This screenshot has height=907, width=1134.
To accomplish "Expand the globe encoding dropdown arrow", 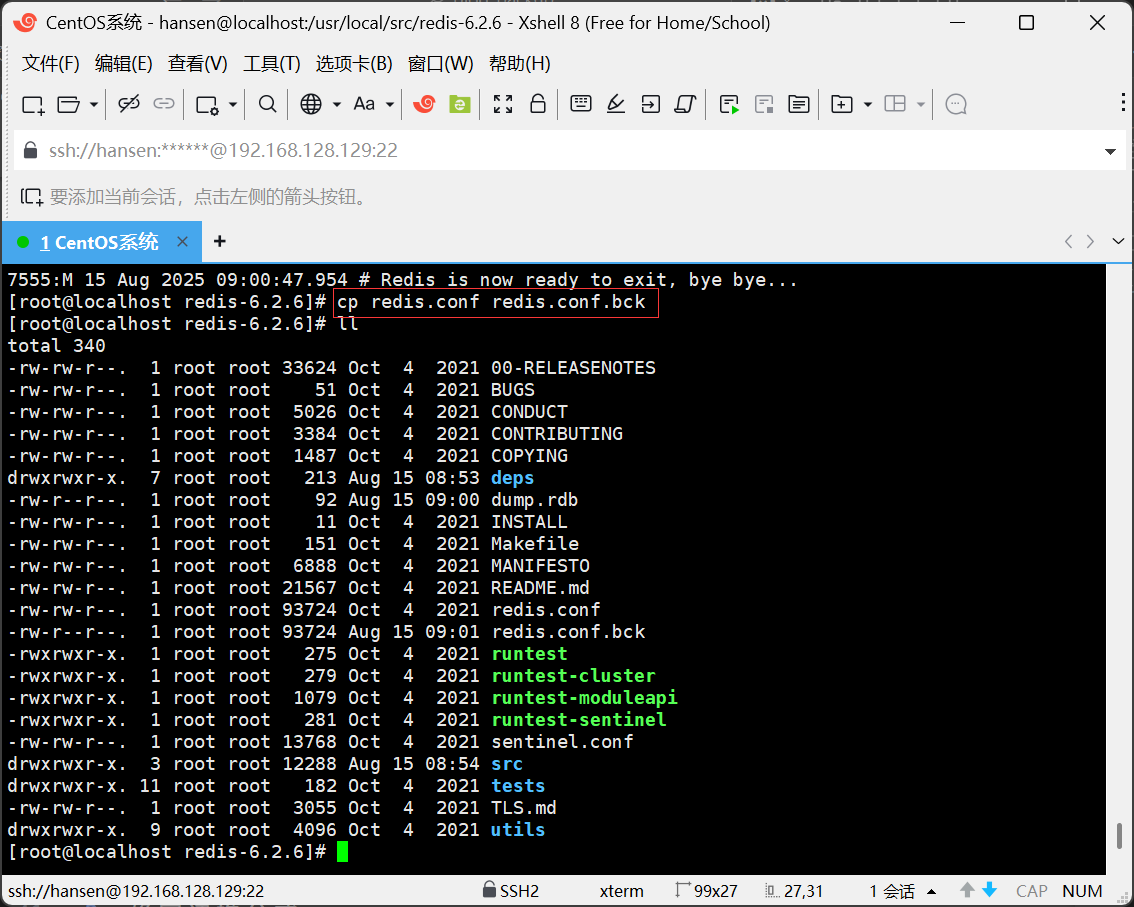I will click(336, 104).
